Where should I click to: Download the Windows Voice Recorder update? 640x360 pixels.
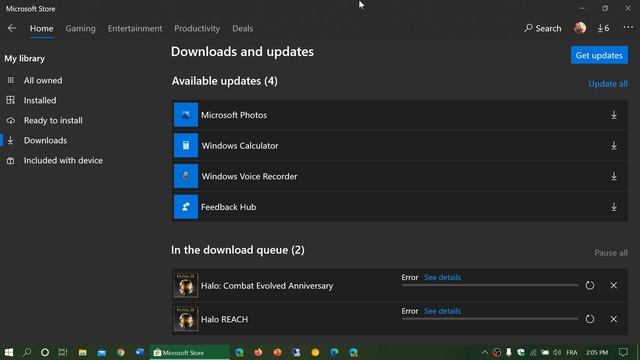click(x=613, y=176)
